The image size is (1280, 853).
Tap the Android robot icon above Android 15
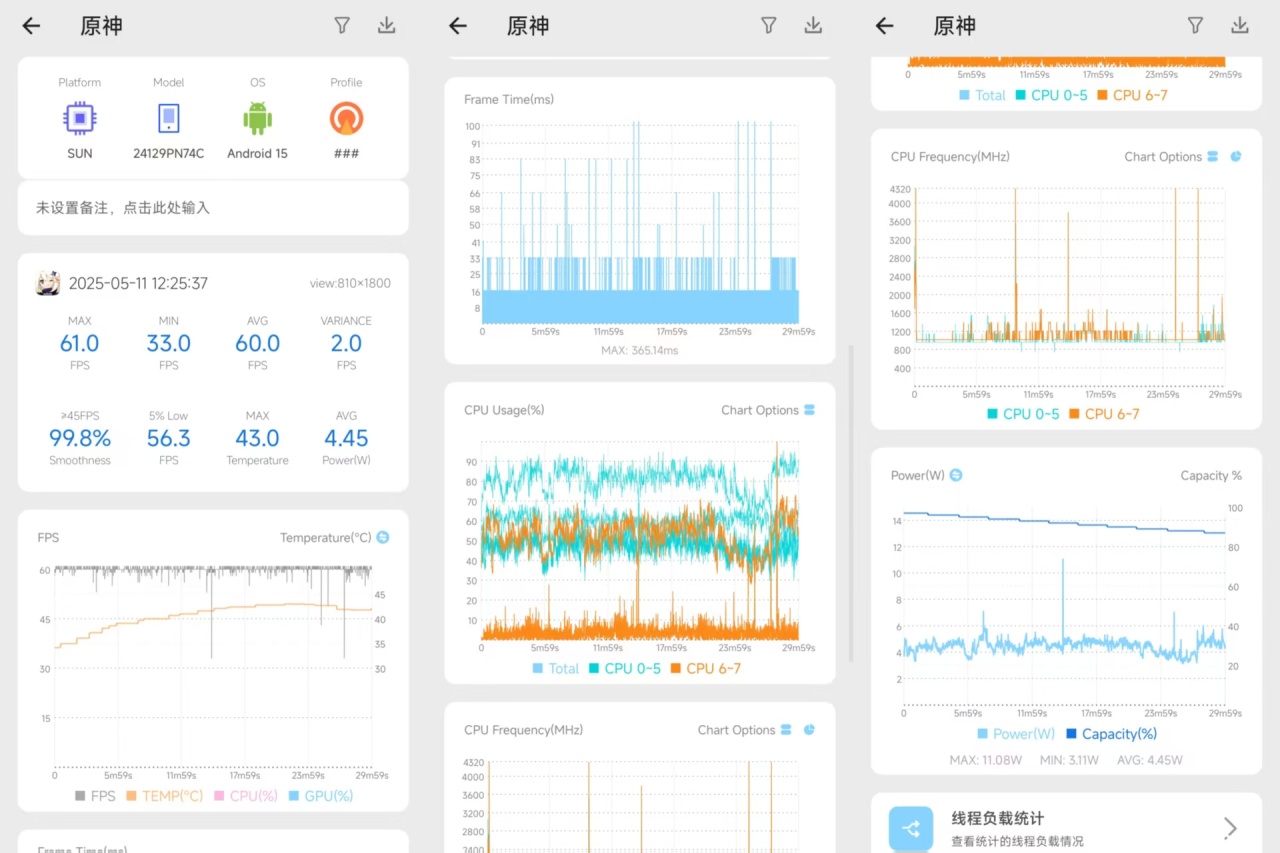click(x=257, y=118)
